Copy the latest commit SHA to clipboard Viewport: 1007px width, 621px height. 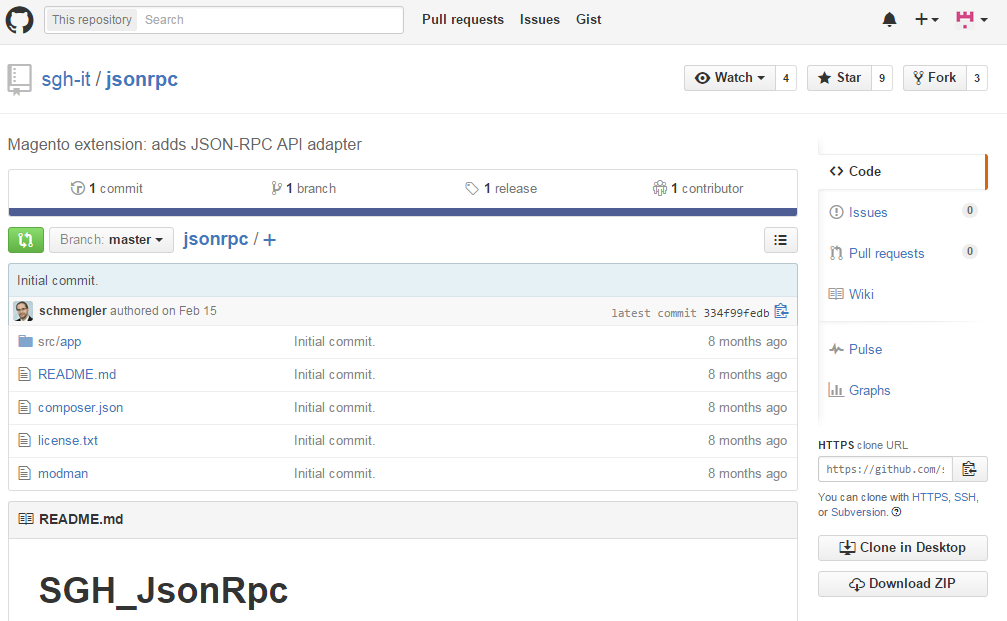coord(781,312)
